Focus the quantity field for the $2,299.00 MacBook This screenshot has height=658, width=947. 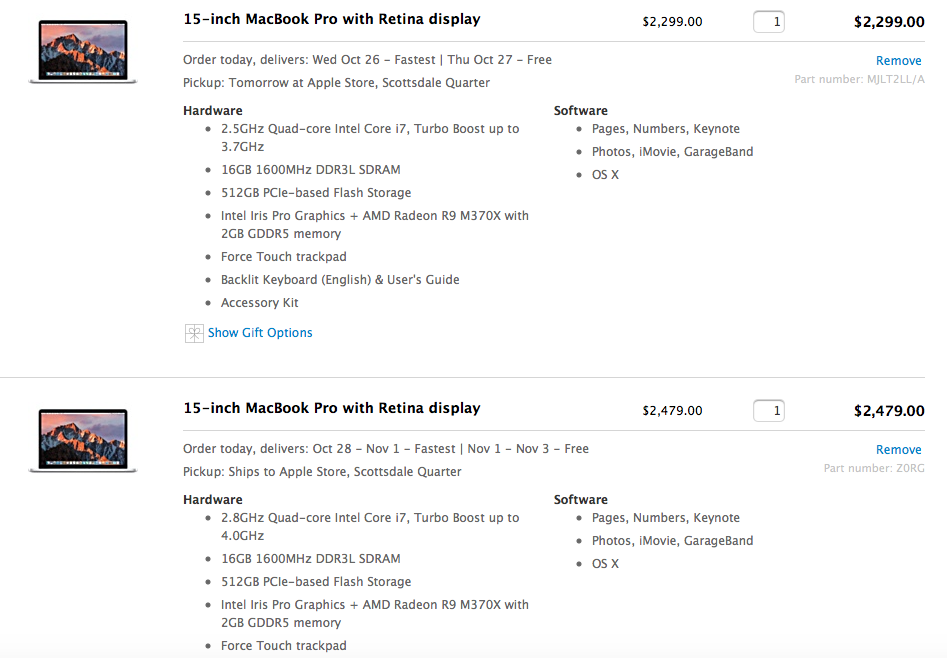tap(768, 21)
